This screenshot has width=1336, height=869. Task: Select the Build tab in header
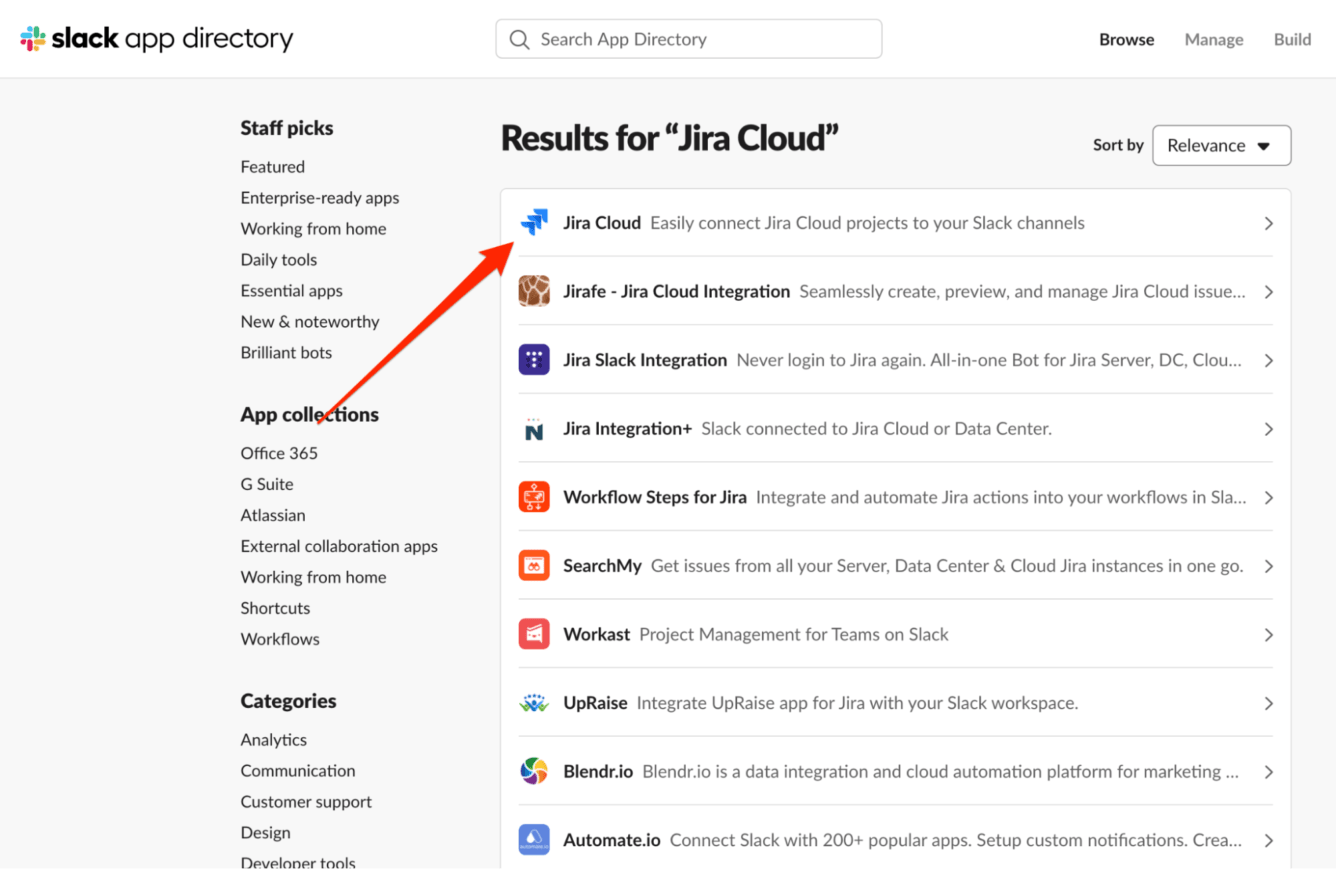click(x=1292, y=40)
